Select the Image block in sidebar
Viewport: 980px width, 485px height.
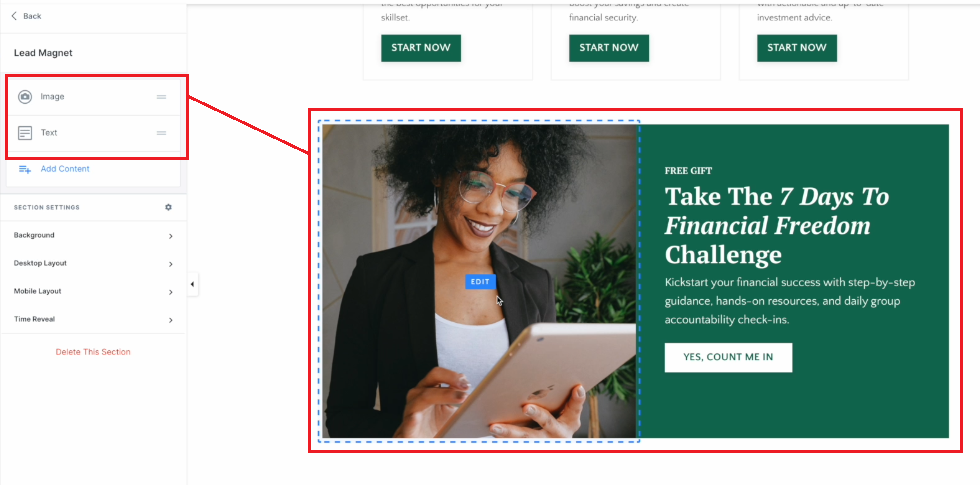[x=93, y=97]
